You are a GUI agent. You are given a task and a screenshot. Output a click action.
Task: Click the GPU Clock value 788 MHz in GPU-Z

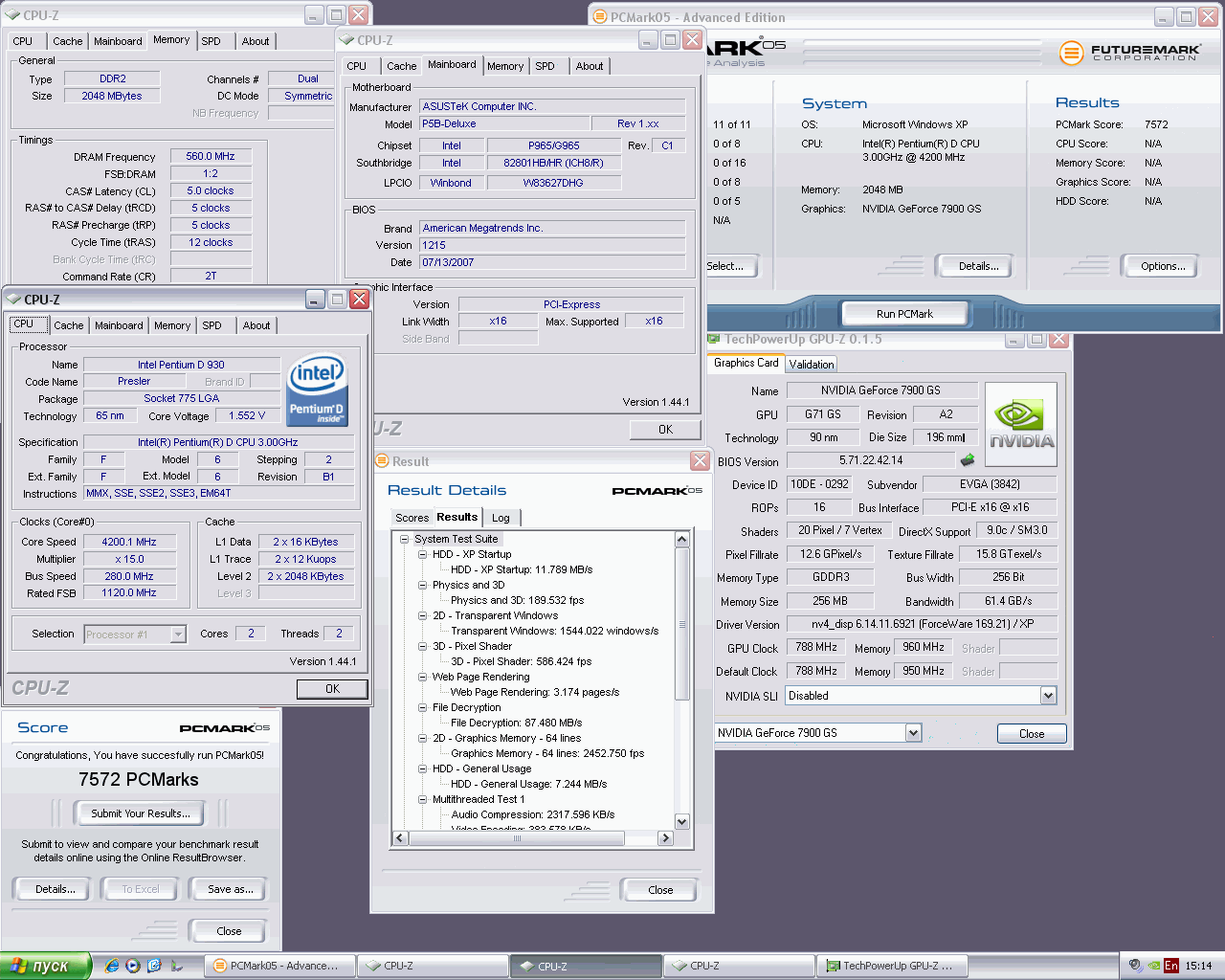(816, 647)
